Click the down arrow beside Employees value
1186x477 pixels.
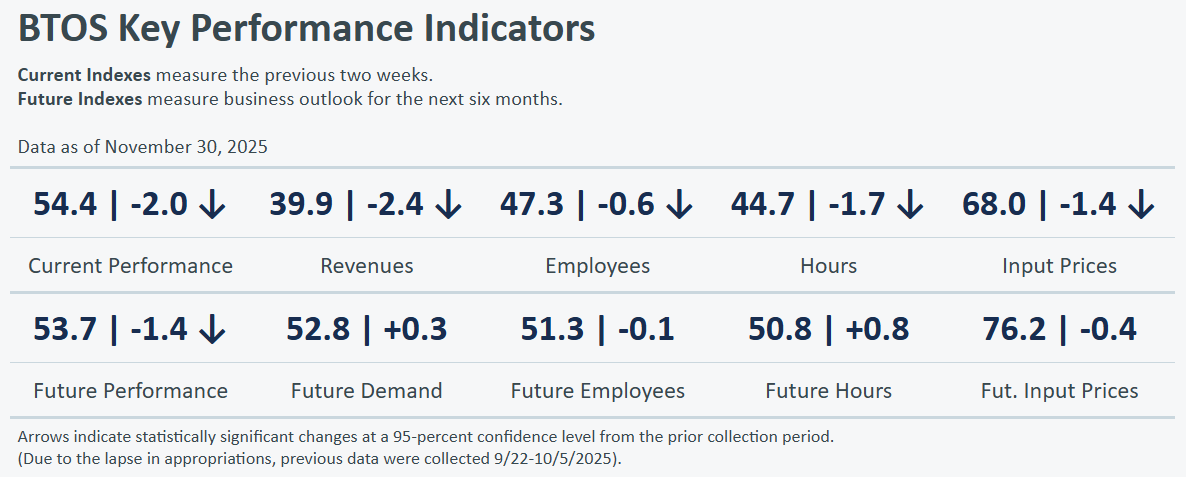point(679,205)
